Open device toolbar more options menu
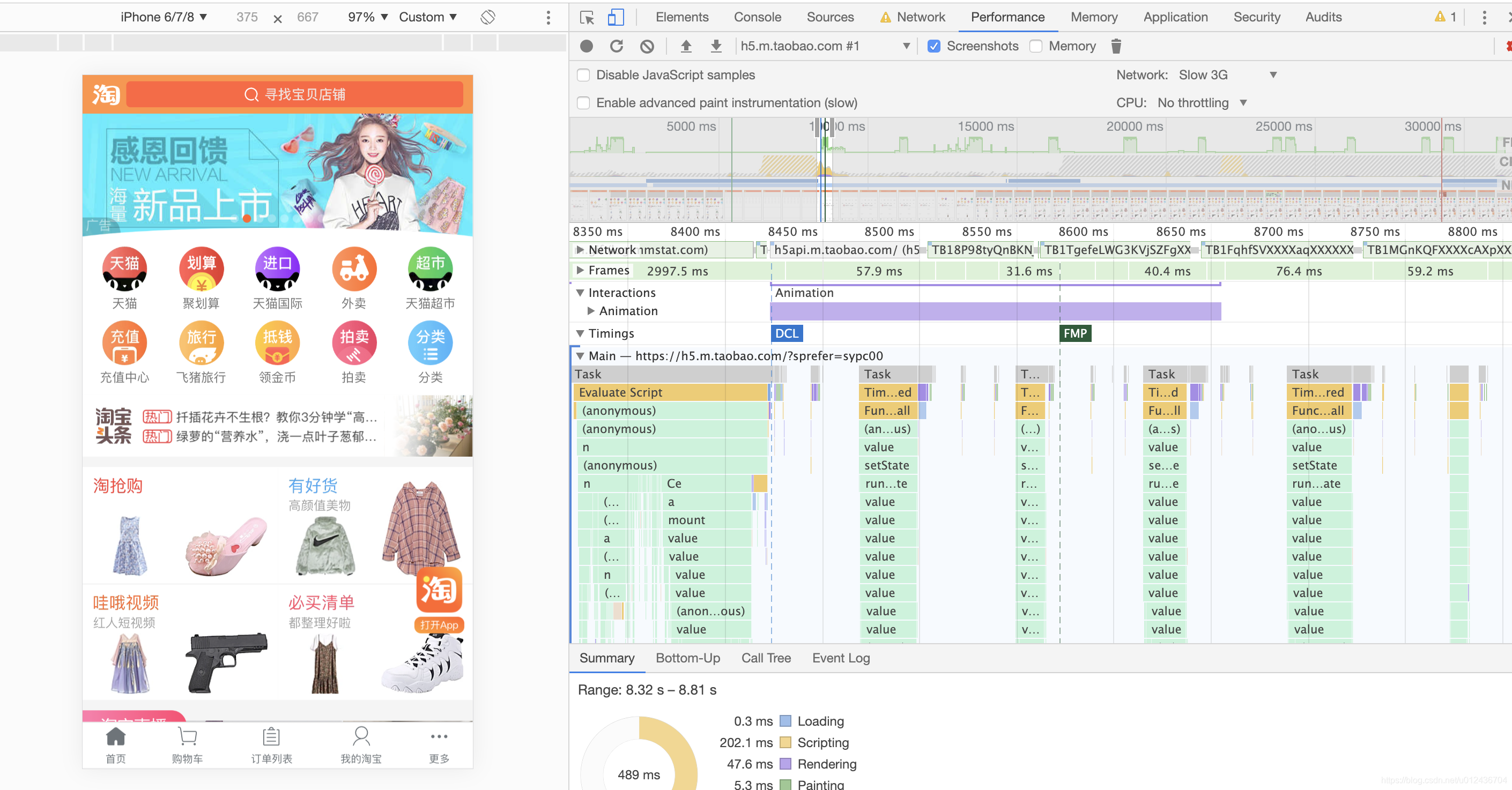Image resolution: width=1512 pixels, height=790 pixels. tap(548, 18)
